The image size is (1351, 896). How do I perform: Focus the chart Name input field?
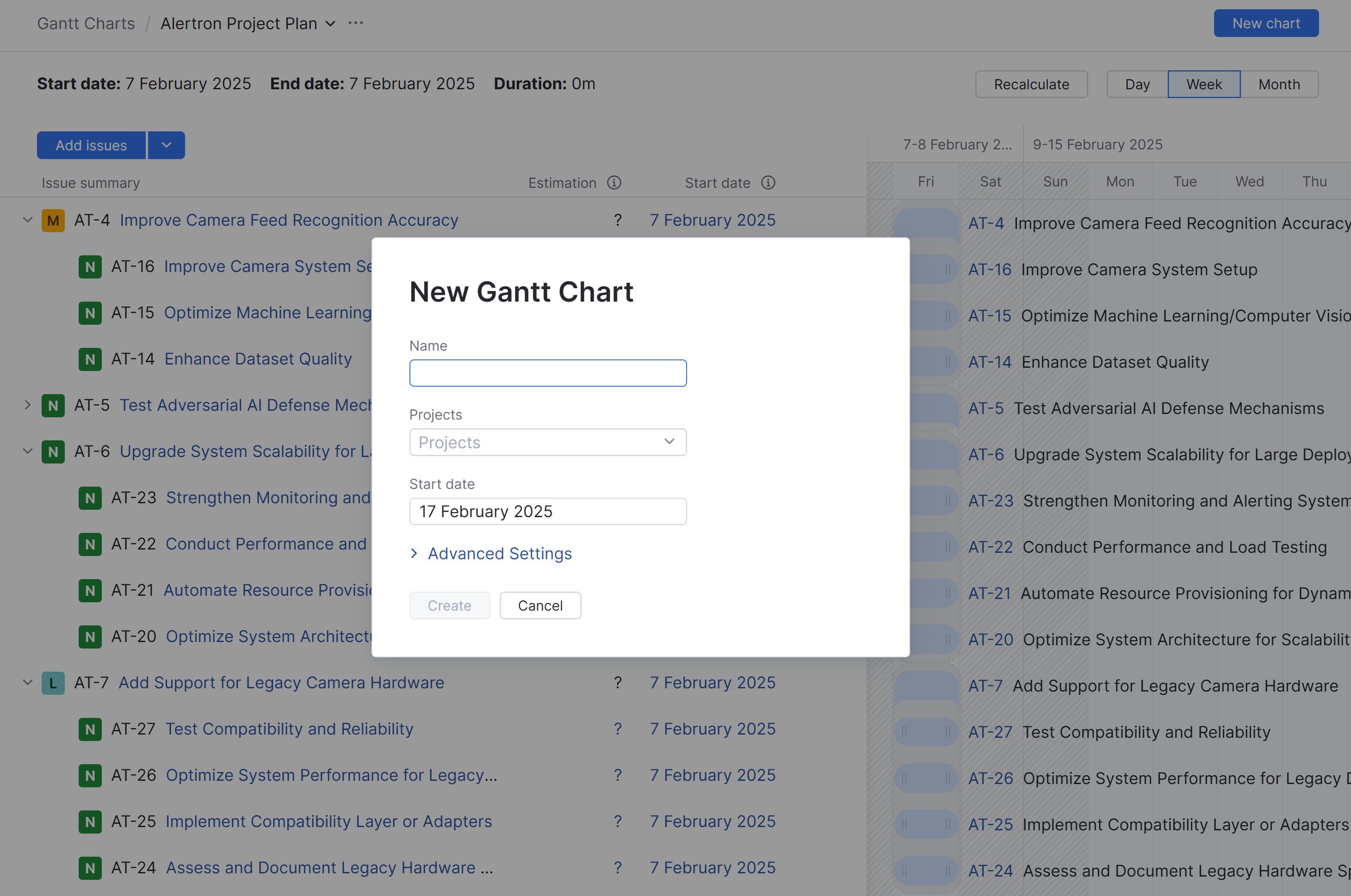(x=547, y=373)
